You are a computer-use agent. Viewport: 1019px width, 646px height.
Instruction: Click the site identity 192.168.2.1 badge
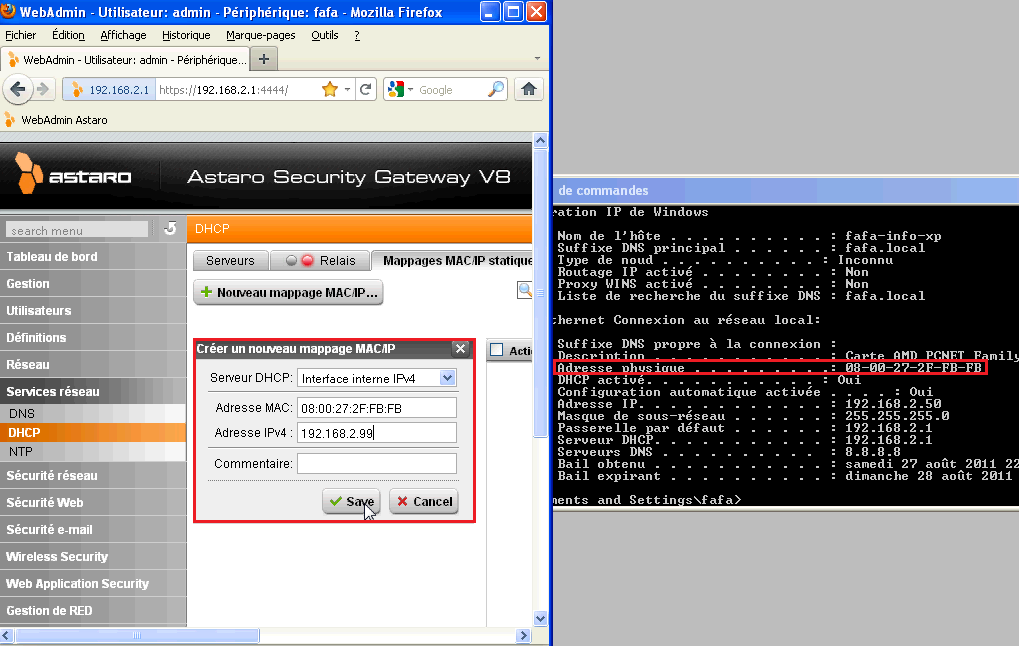pos(110,90)
